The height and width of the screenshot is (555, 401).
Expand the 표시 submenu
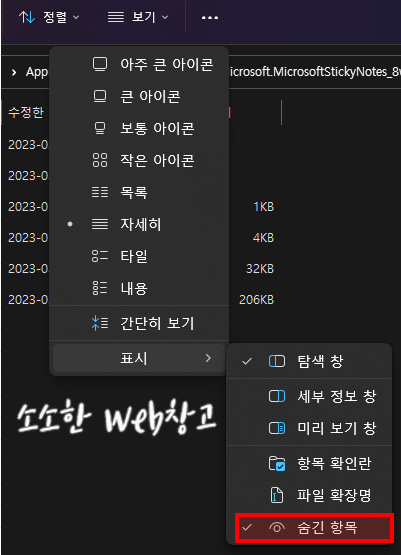click(x=139, y=358)
